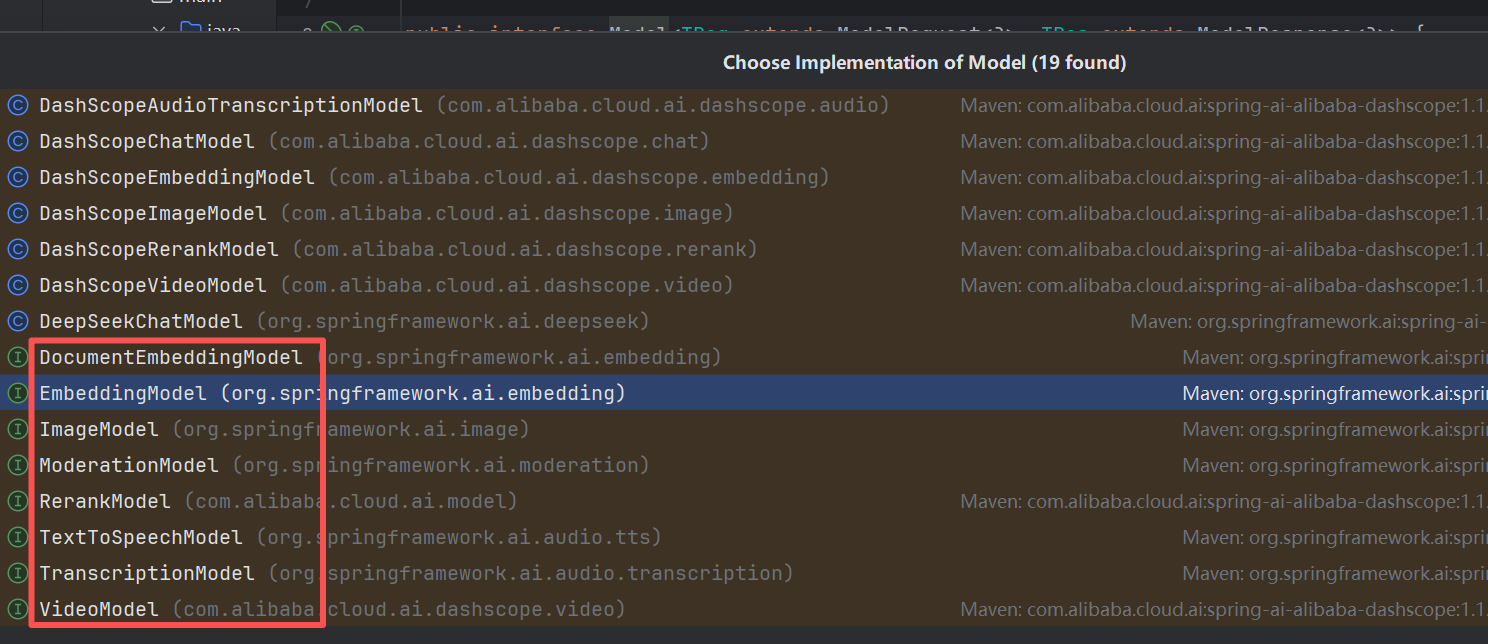The image size is (1488, 644).
Task: Click class icon beside DashScopeAudioTranscriptionModel
Action: pyautogui.click(x=17, y=105)
